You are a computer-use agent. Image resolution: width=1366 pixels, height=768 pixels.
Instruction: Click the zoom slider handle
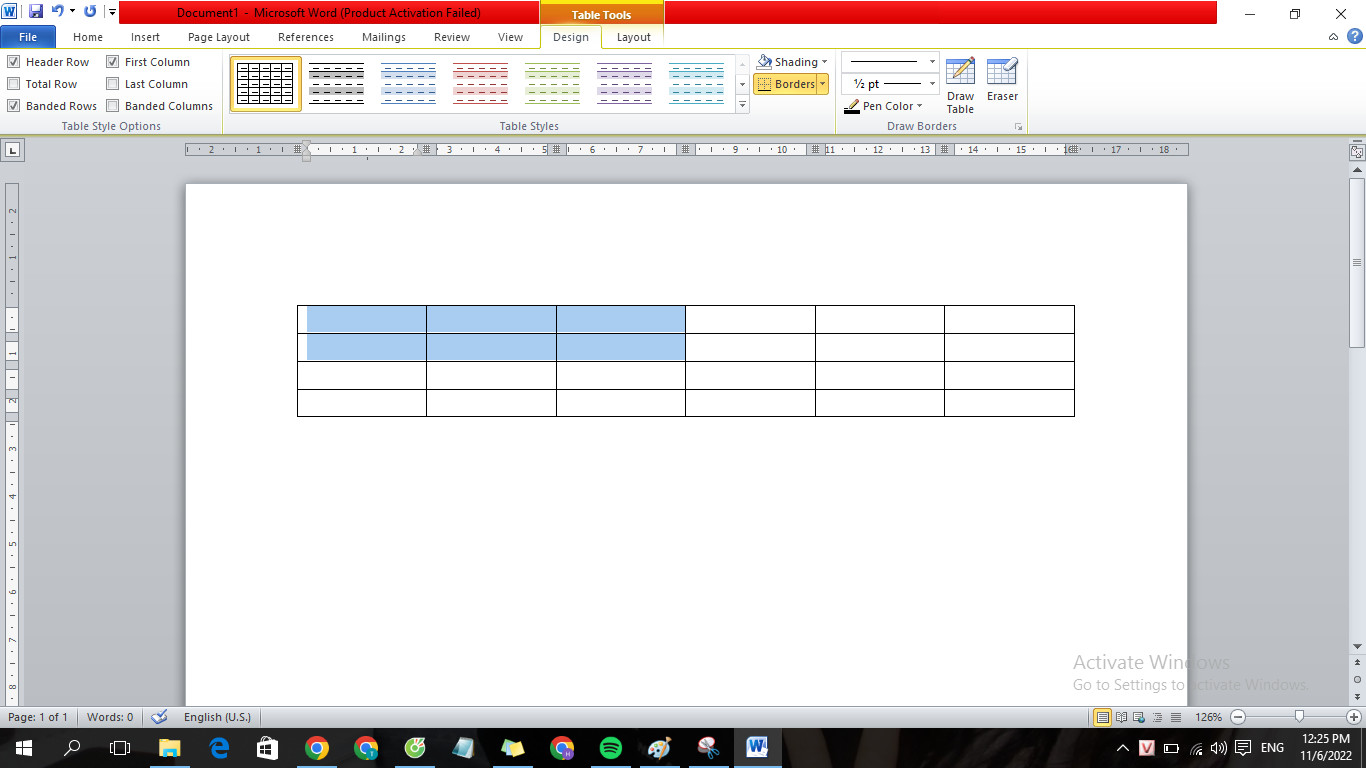(1299, 717)
